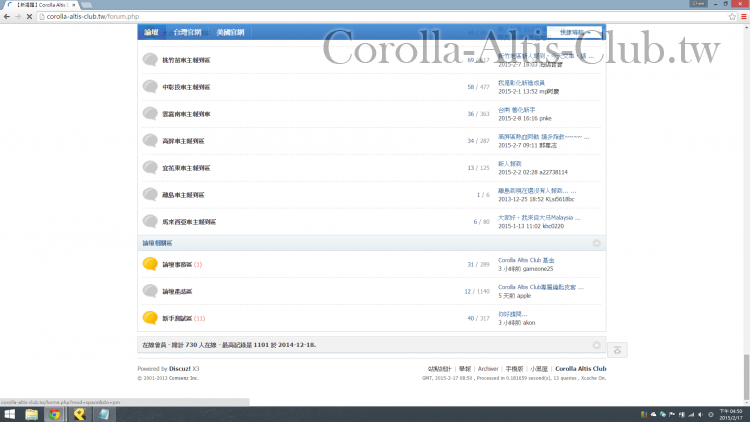Open the notepad-style app in the taskbar
750x422 pixels.
click(x=104, y=414)
